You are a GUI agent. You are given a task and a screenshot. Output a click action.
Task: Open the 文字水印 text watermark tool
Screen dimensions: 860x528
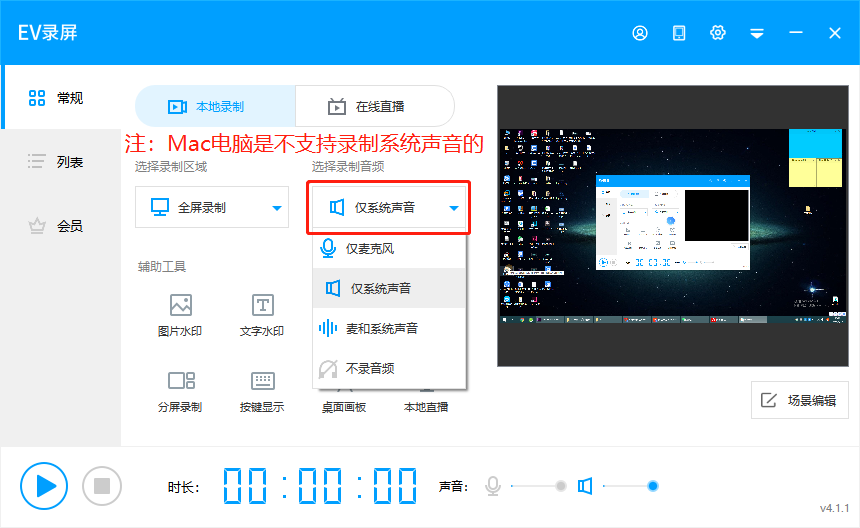(262, 315)
